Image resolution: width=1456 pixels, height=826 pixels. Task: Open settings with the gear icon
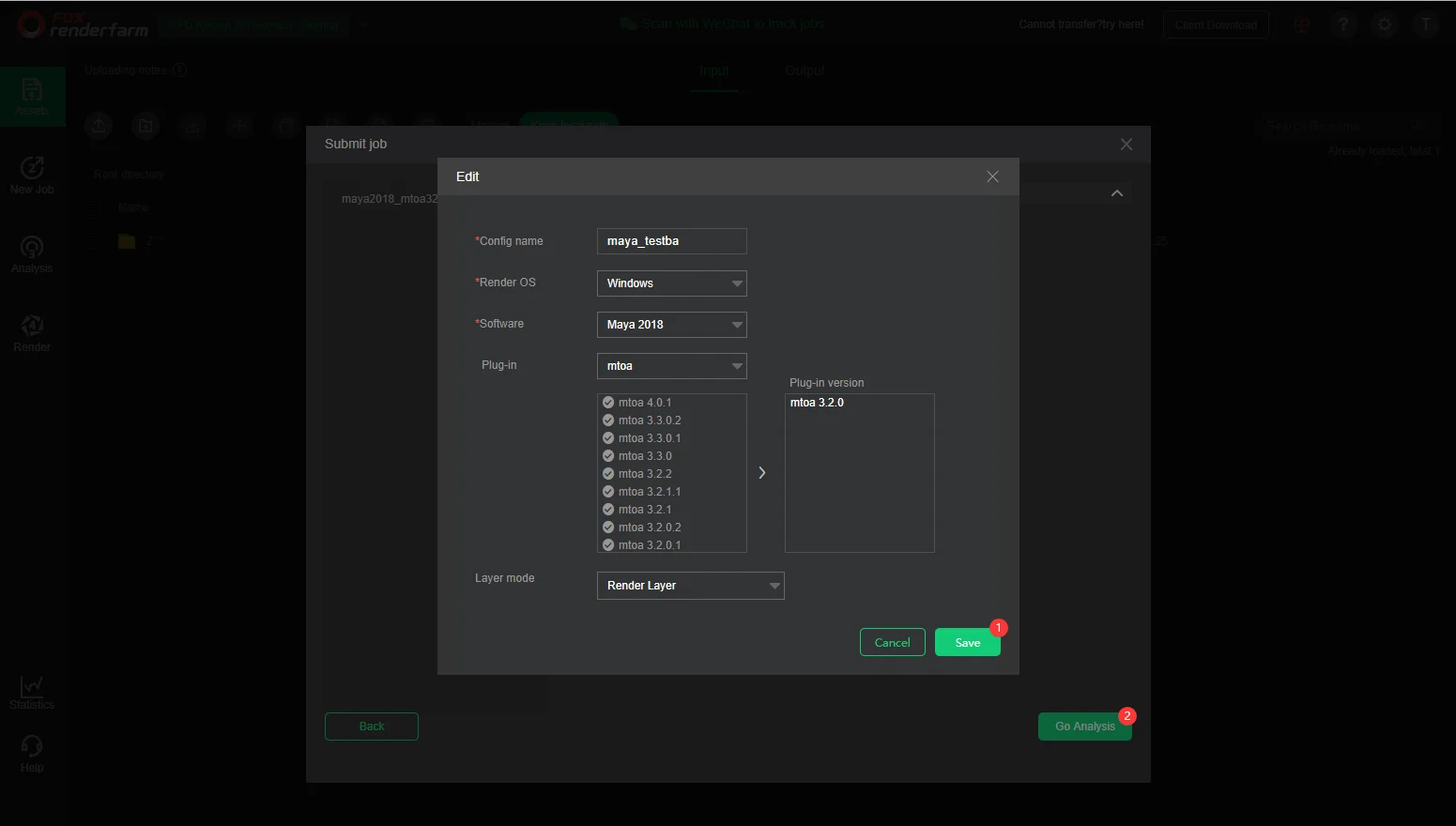pyautogui.click(x=1385, y=25)
